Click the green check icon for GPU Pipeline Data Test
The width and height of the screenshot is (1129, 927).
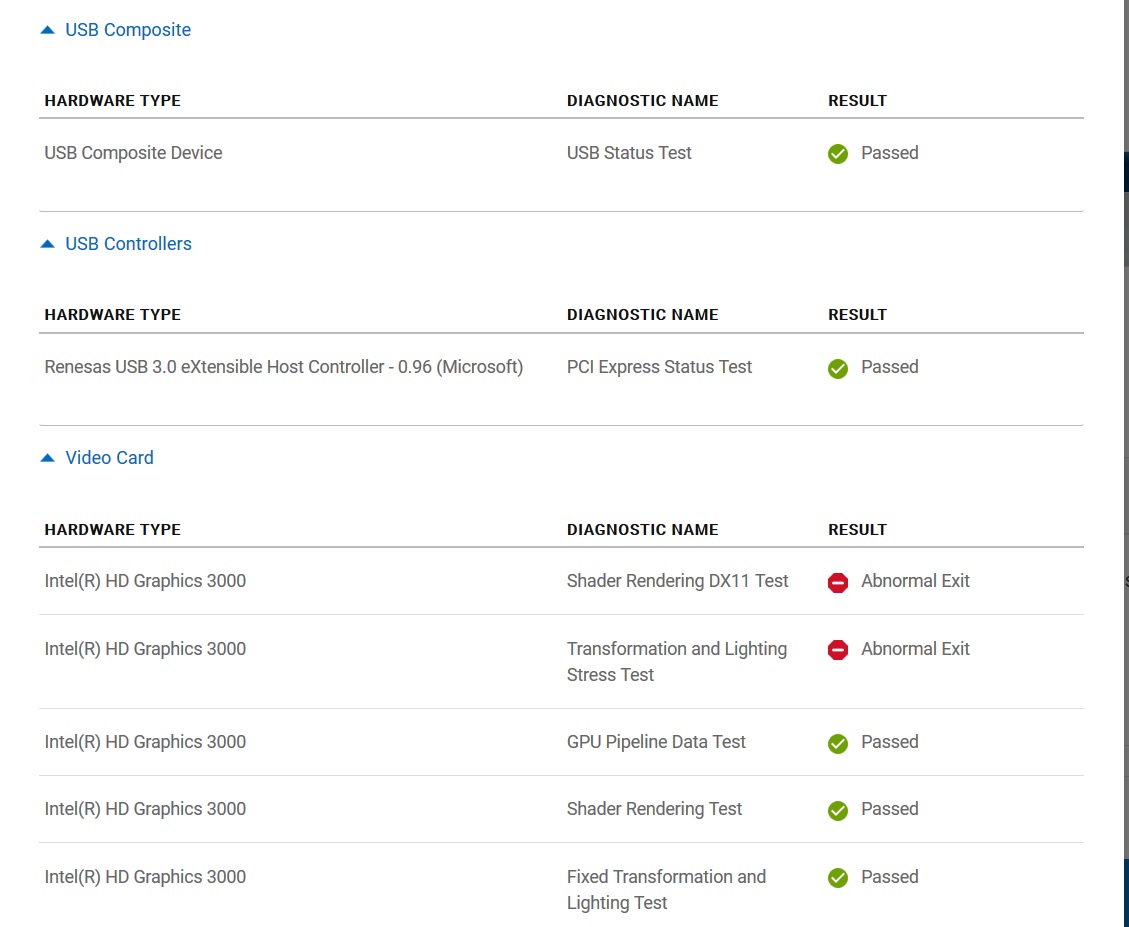[838, 743]
